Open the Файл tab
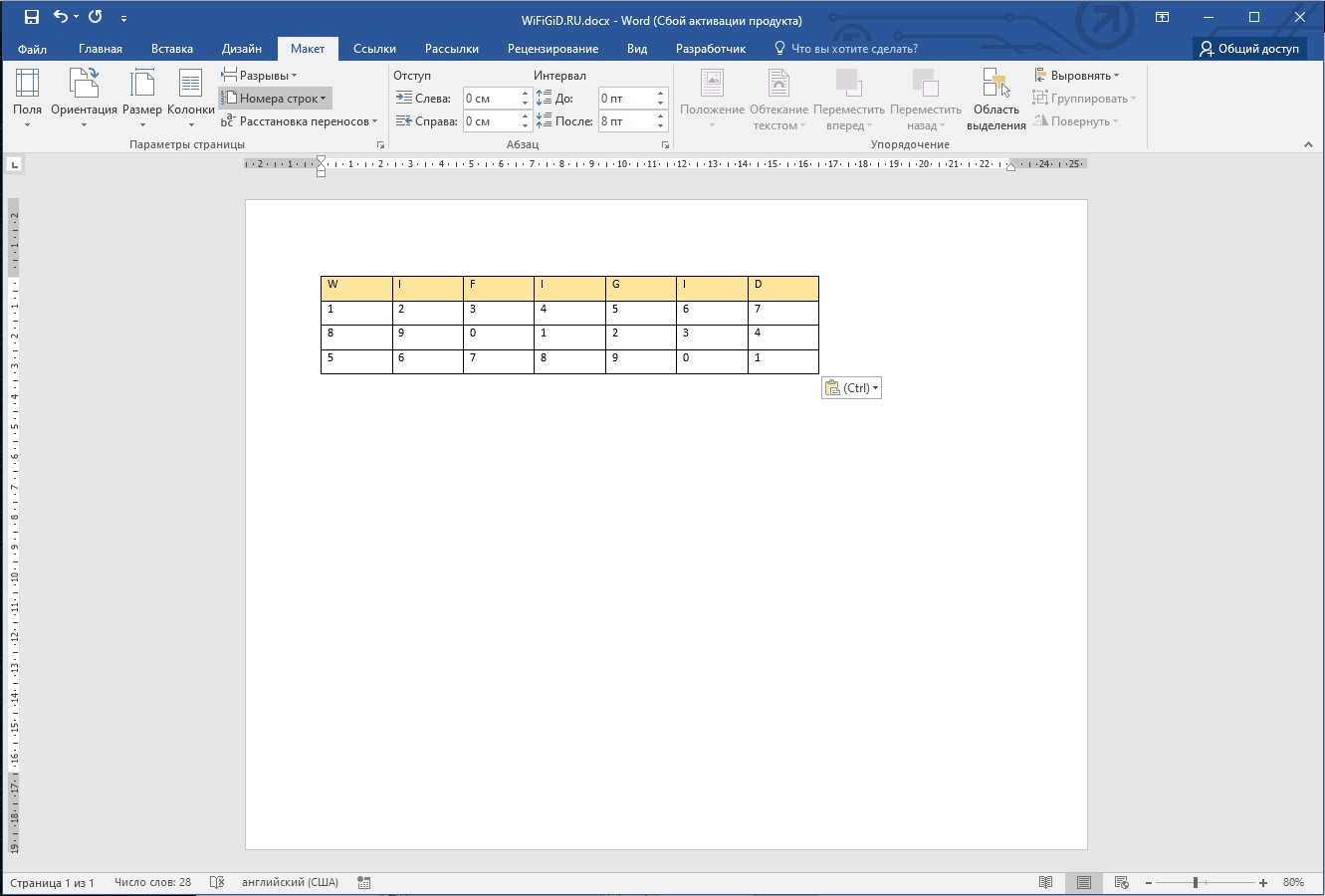The height and width of the screenshot is (896, 1325). click(32, 49)
